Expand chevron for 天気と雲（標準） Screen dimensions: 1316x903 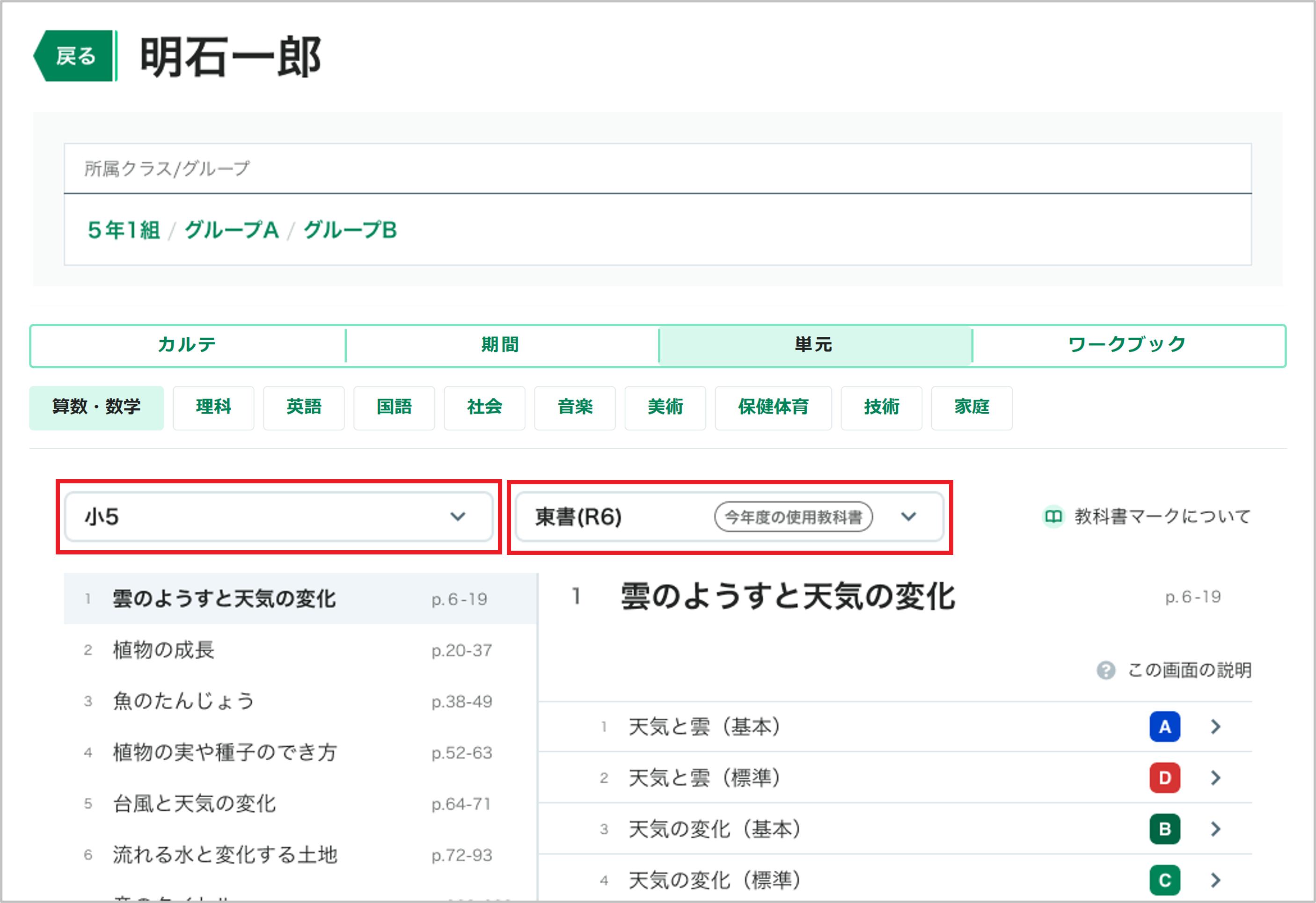(x=1216, y=778)
